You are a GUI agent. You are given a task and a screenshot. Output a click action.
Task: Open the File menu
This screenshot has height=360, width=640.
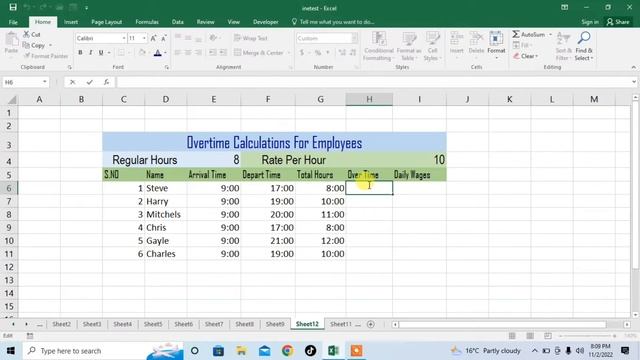coord(13,22)
